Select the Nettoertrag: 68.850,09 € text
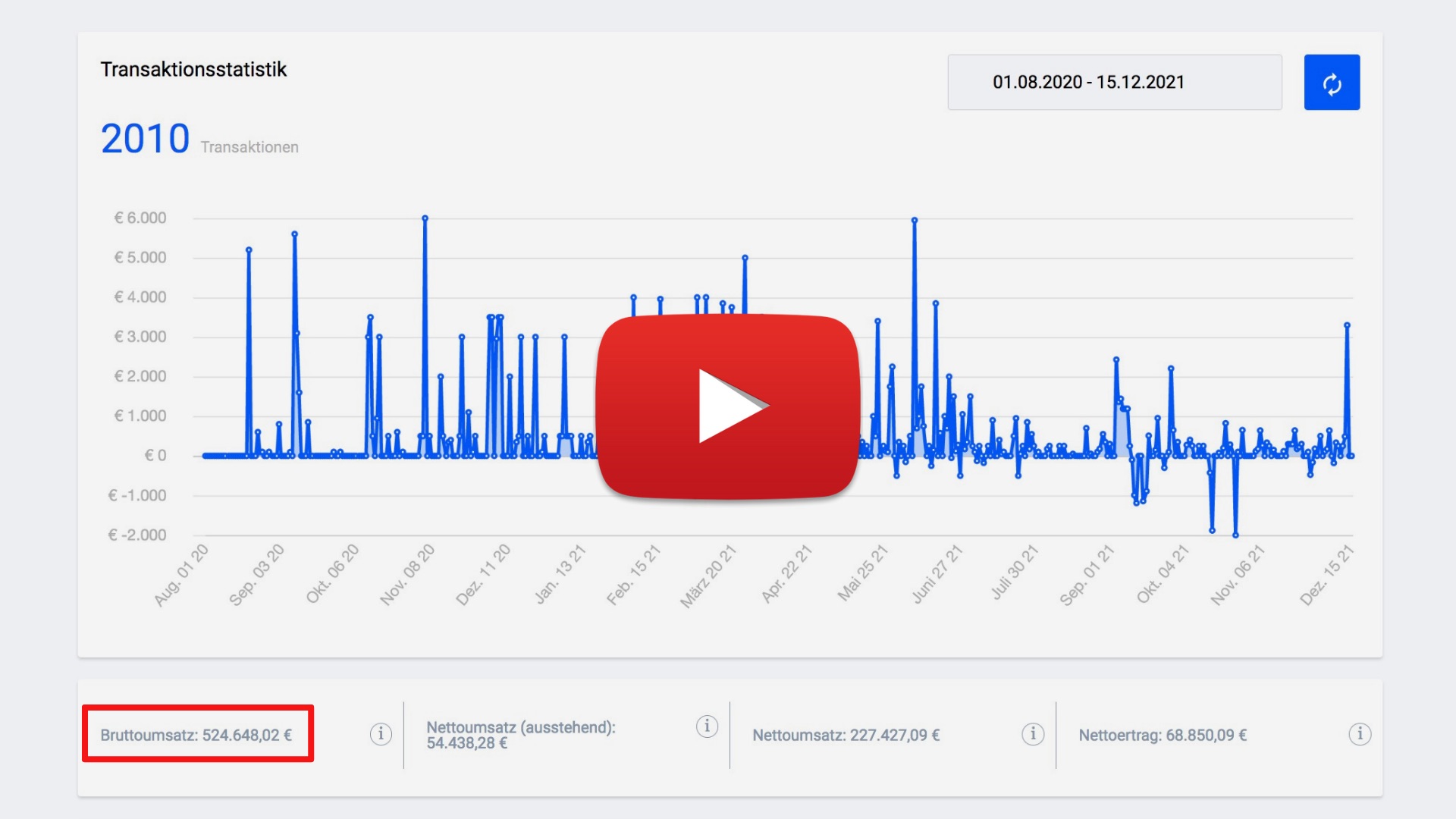Image resolution: width=1456 pixels, height=819 pixels. click(x=1163, y=735)
